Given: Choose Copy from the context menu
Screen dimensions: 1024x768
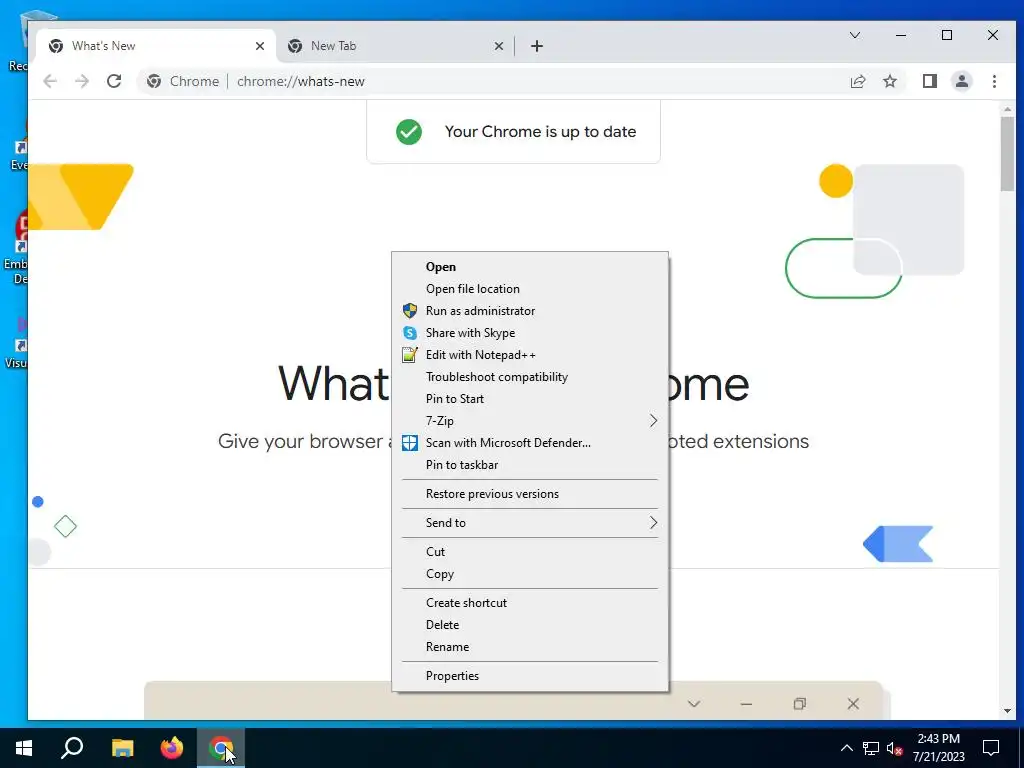Looking at the screenshot, I should tap(530, 574).
